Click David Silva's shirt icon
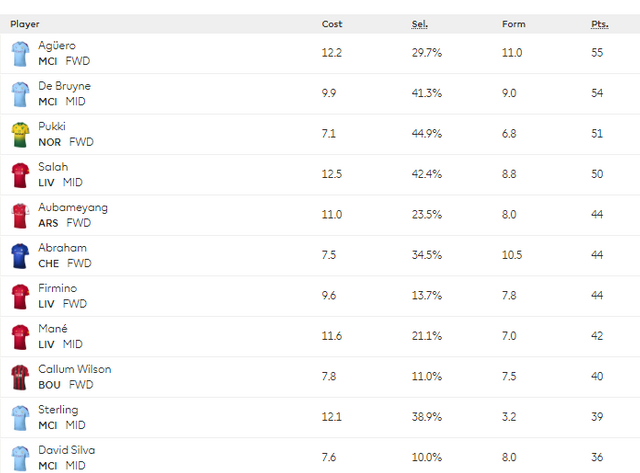 pyautogui.click(x=20, y=458)
